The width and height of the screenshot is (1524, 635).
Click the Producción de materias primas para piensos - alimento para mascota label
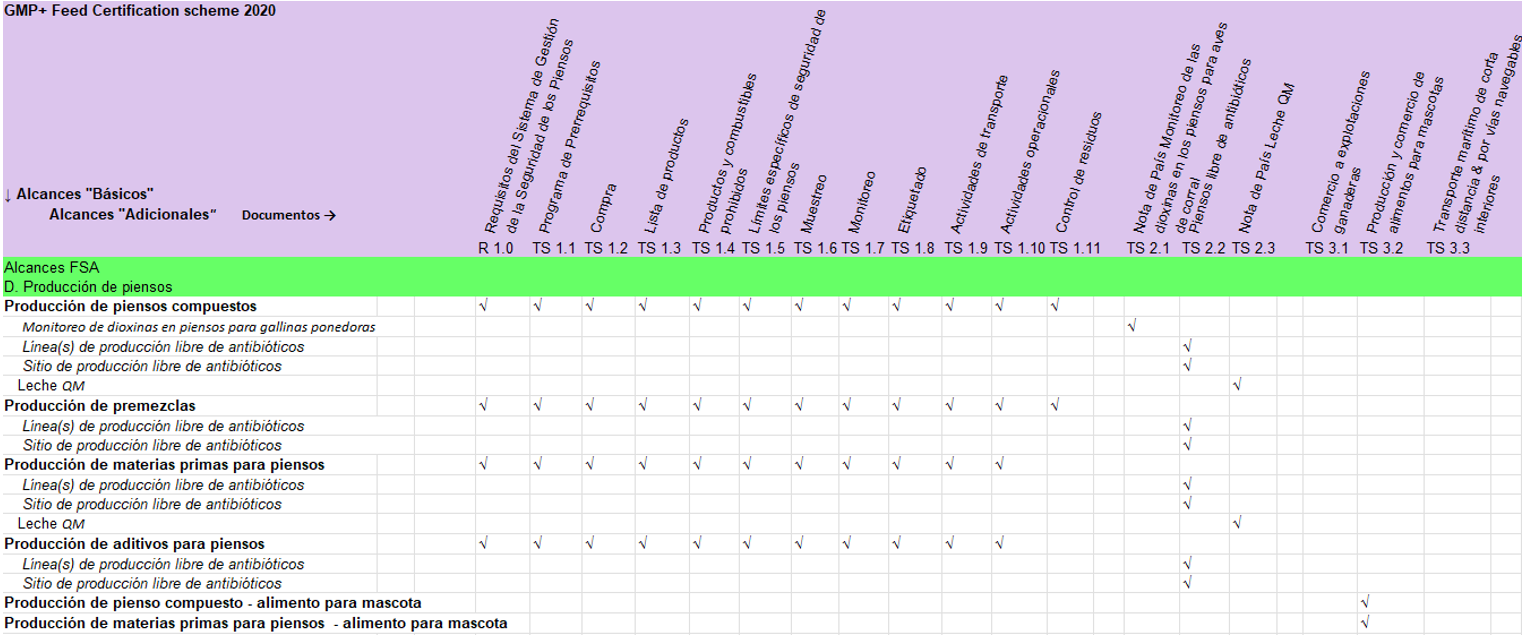pos(255,623)
